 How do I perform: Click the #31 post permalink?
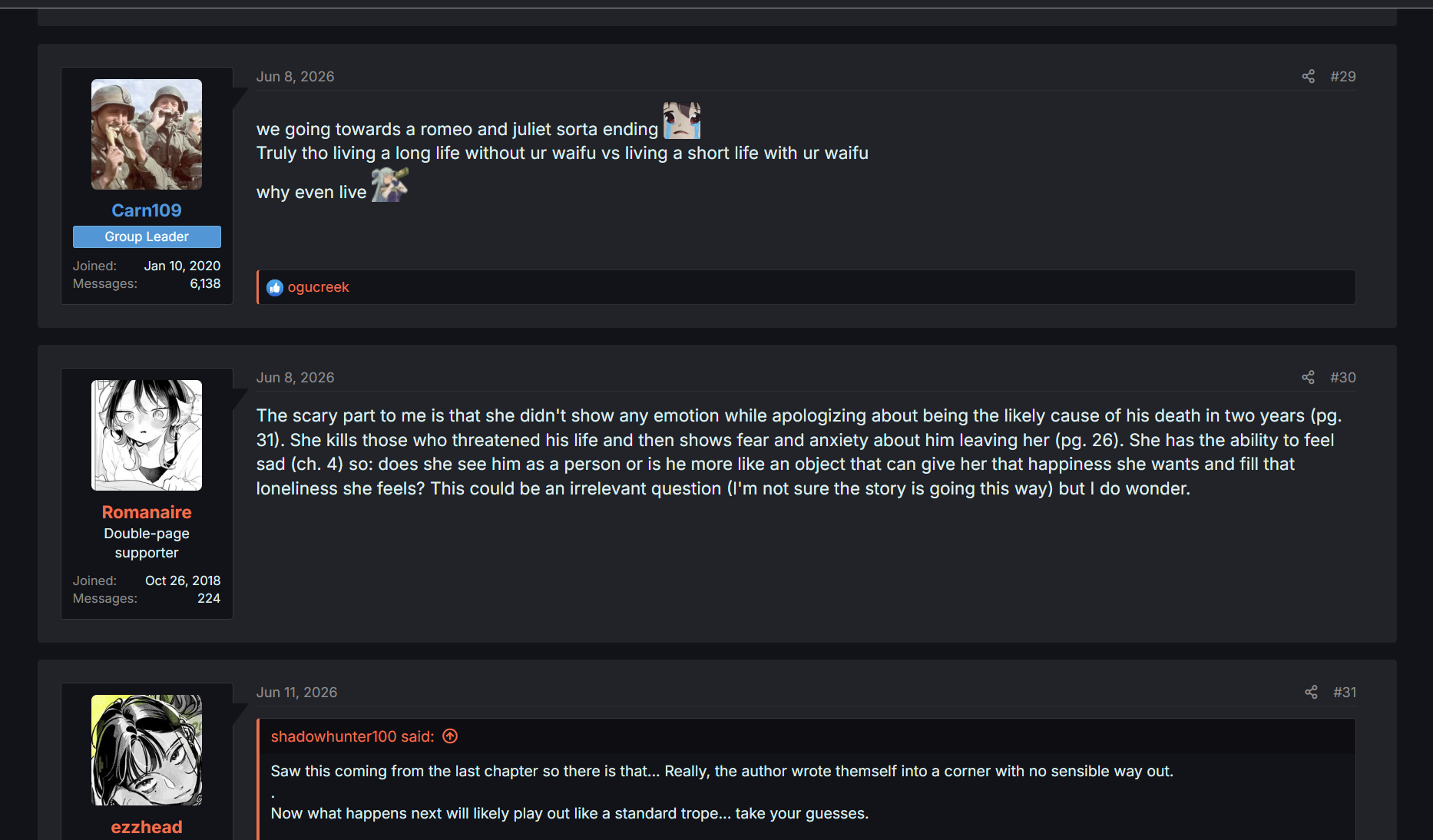[x=1345, y=692]
